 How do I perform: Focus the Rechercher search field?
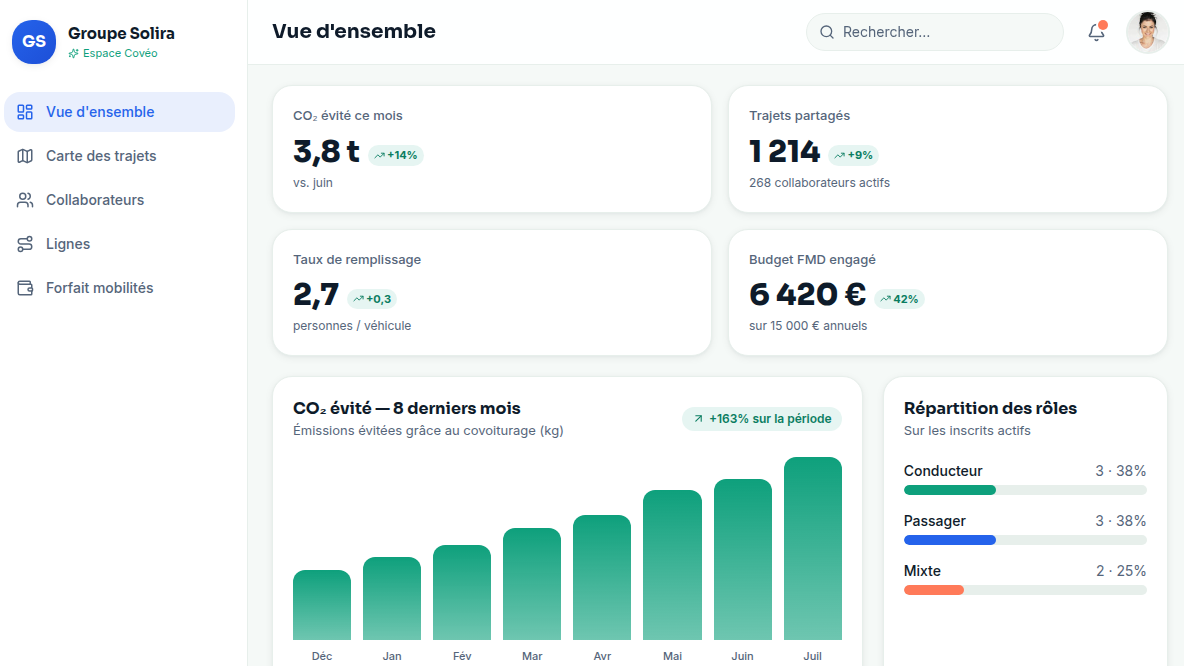(935, 32)
